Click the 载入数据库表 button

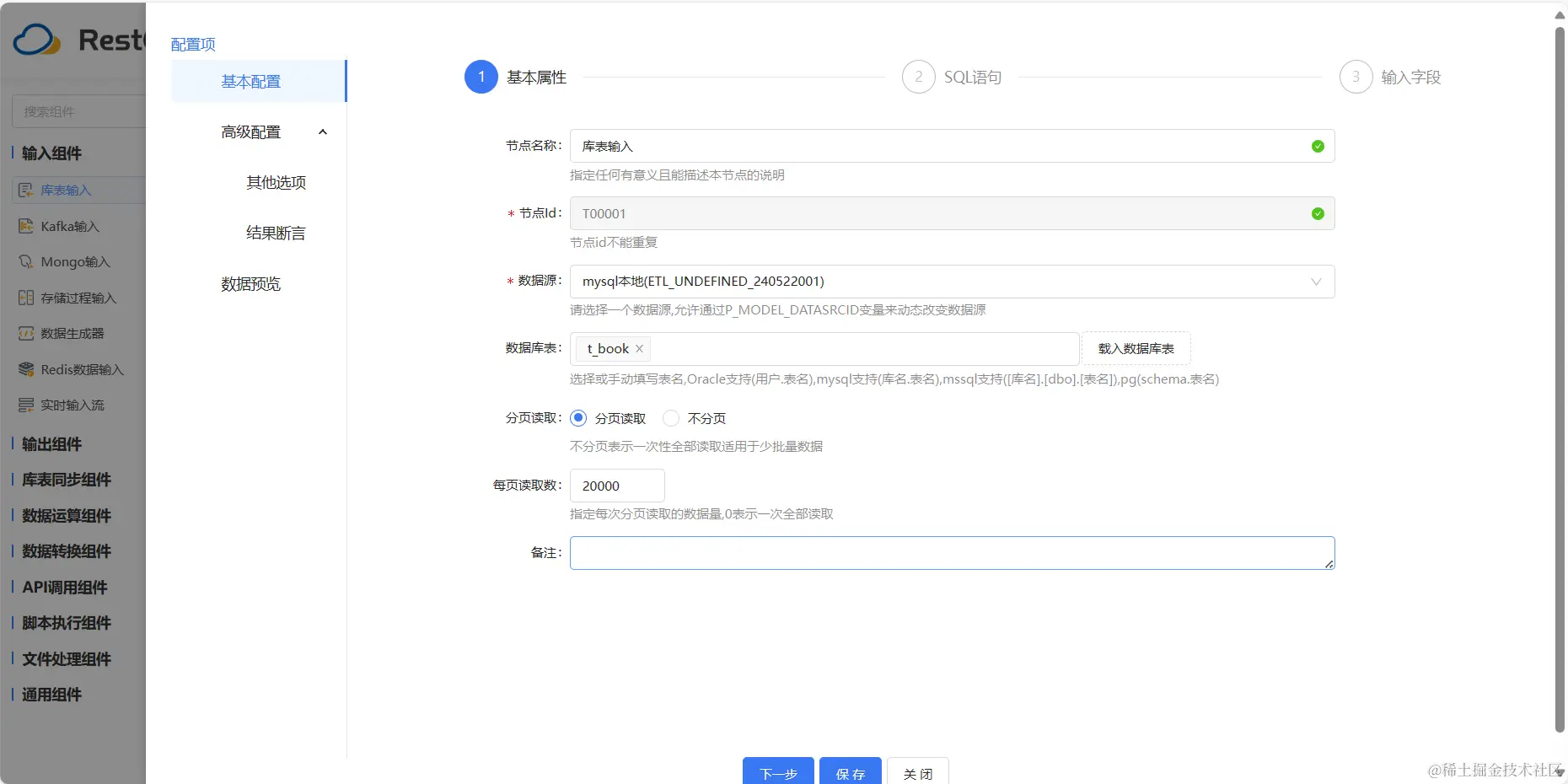pos(1136,349)
